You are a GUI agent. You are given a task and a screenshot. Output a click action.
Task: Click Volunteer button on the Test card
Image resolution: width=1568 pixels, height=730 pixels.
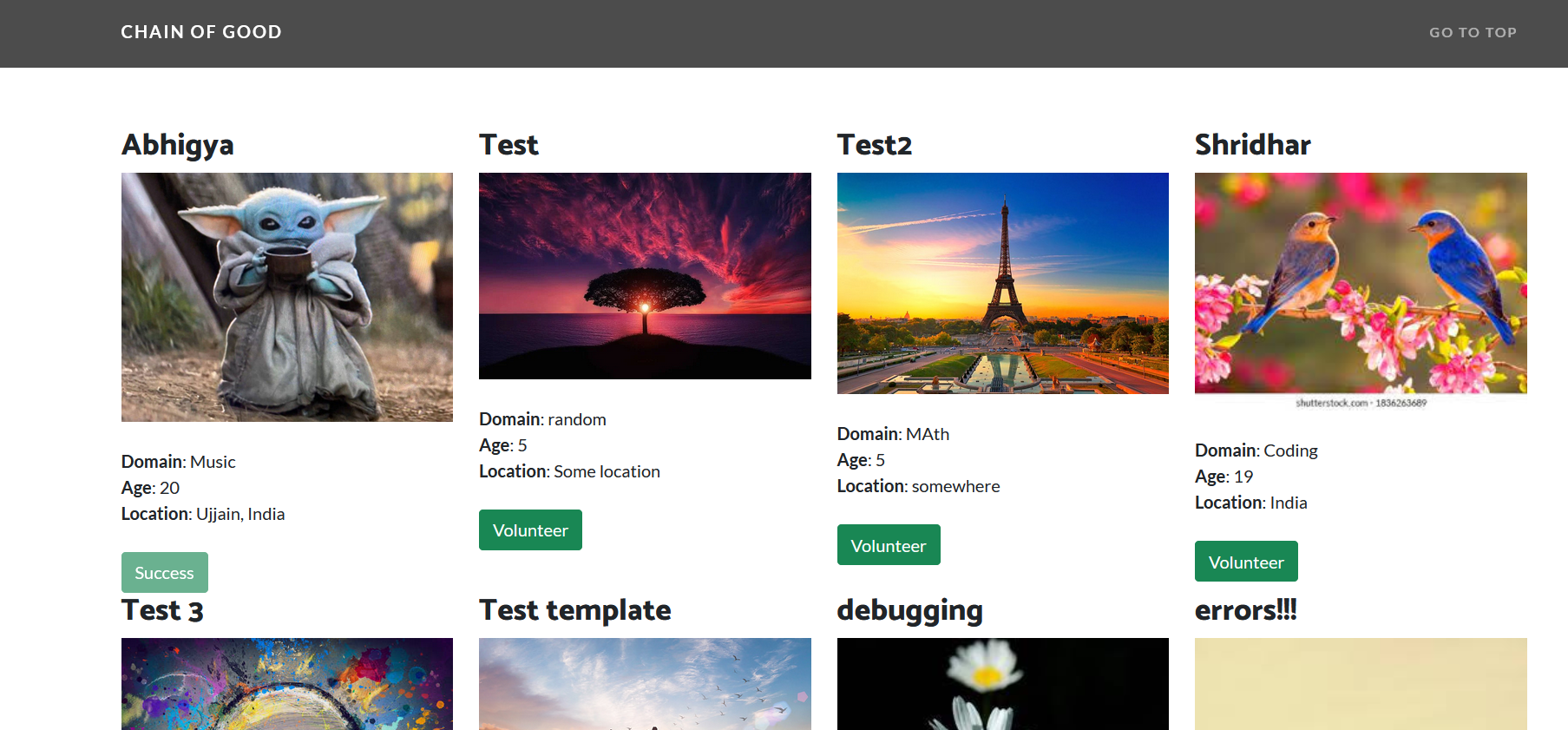(x=530, y=530)
